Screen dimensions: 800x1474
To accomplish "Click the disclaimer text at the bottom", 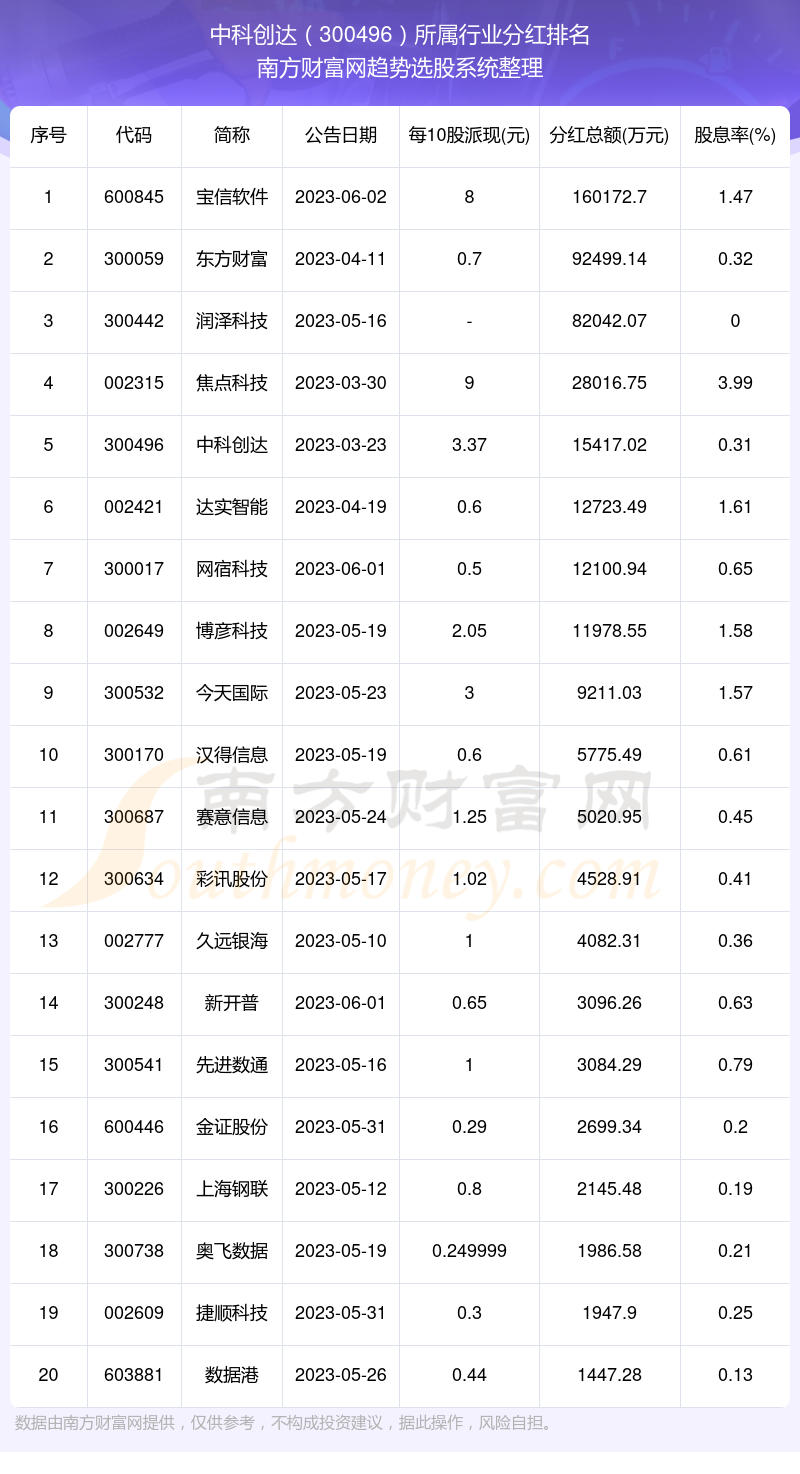I will (285, 1423).
